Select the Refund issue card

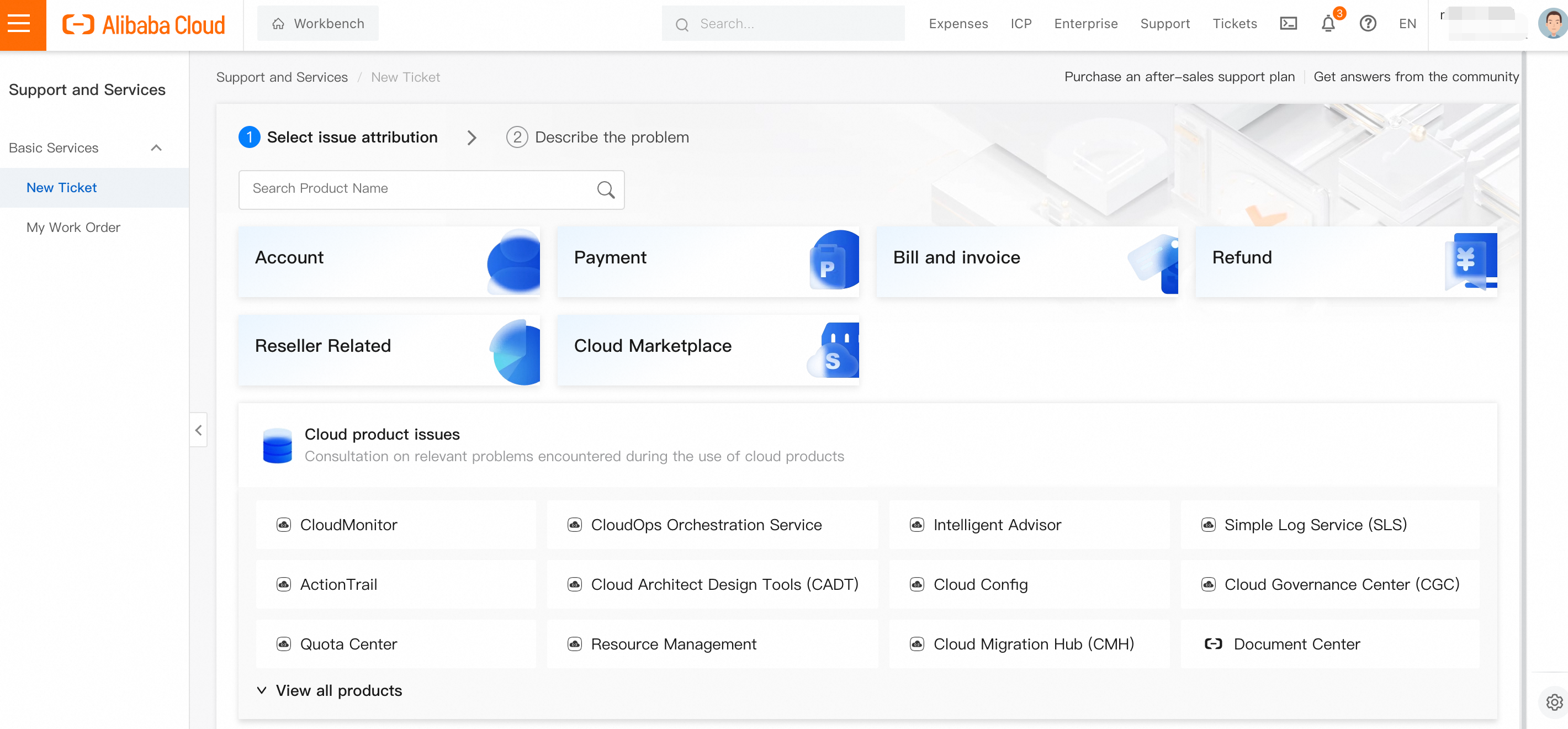point(1345,261)
